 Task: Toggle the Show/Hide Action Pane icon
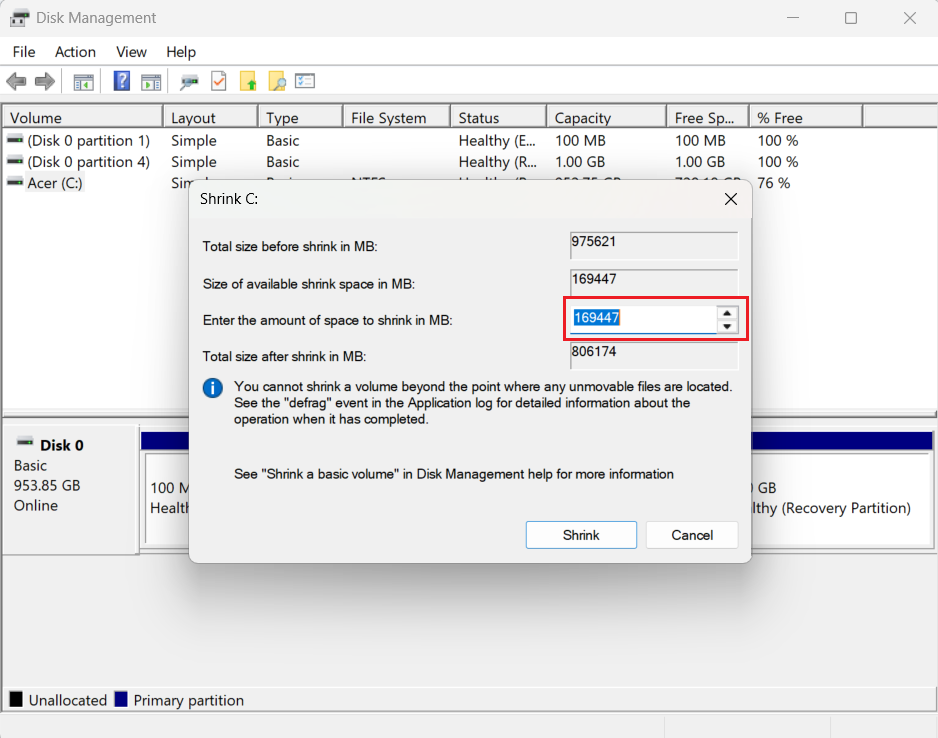[152, 81]
